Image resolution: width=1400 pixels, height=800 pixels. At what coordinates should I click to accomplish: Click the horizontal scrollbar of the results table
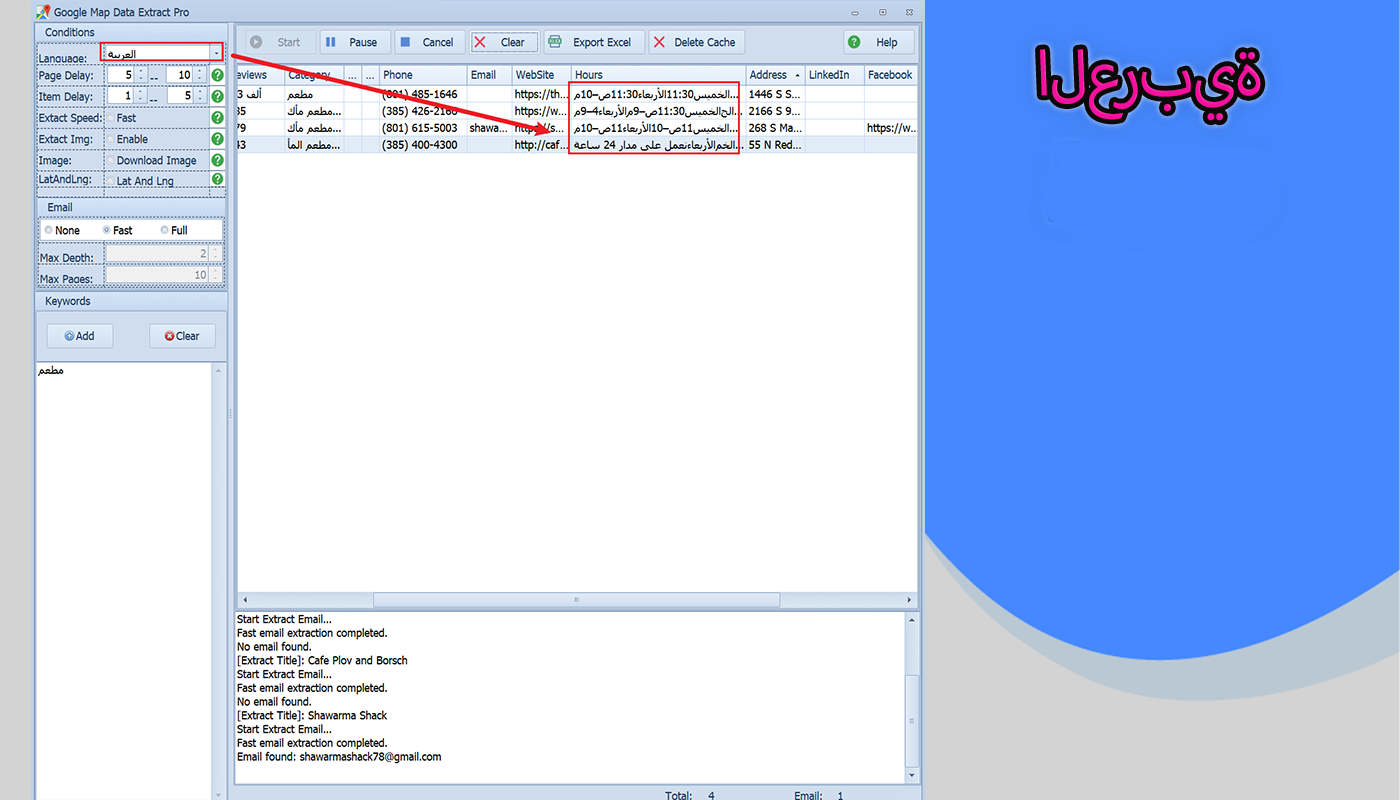pyautogui.click(x=576, y=600)
